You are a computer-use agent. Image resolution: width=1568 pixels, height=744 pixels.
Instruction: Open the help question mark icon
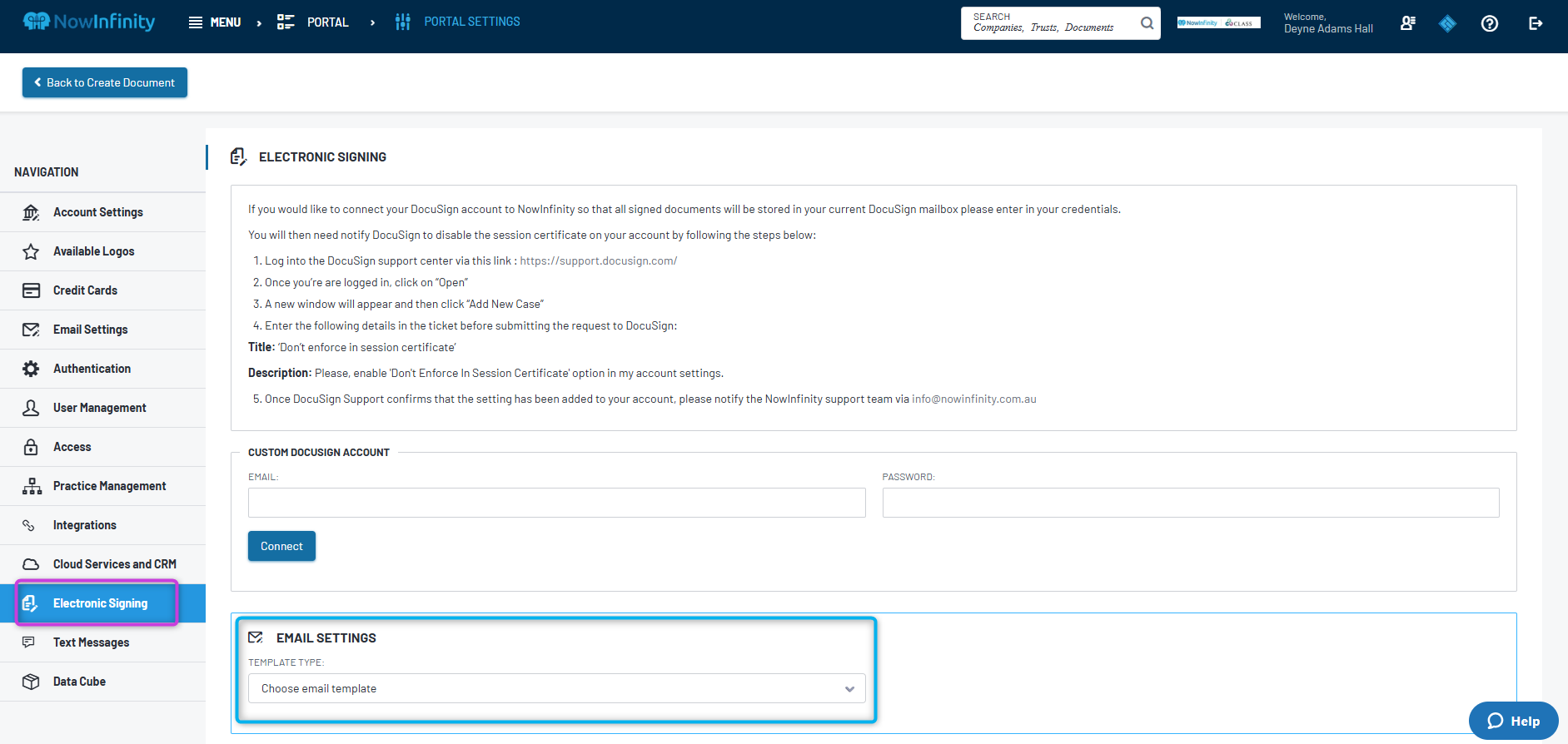click(x=1489, y=23)
